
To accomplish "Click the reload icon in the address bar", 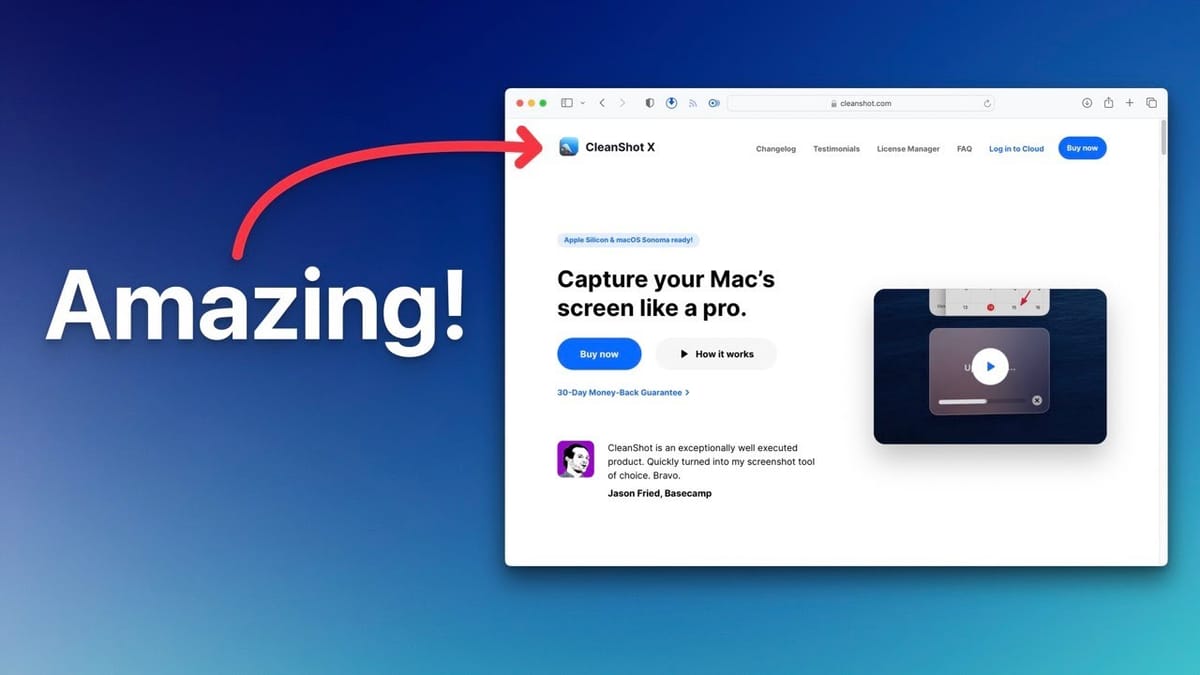I will [987, 102].
